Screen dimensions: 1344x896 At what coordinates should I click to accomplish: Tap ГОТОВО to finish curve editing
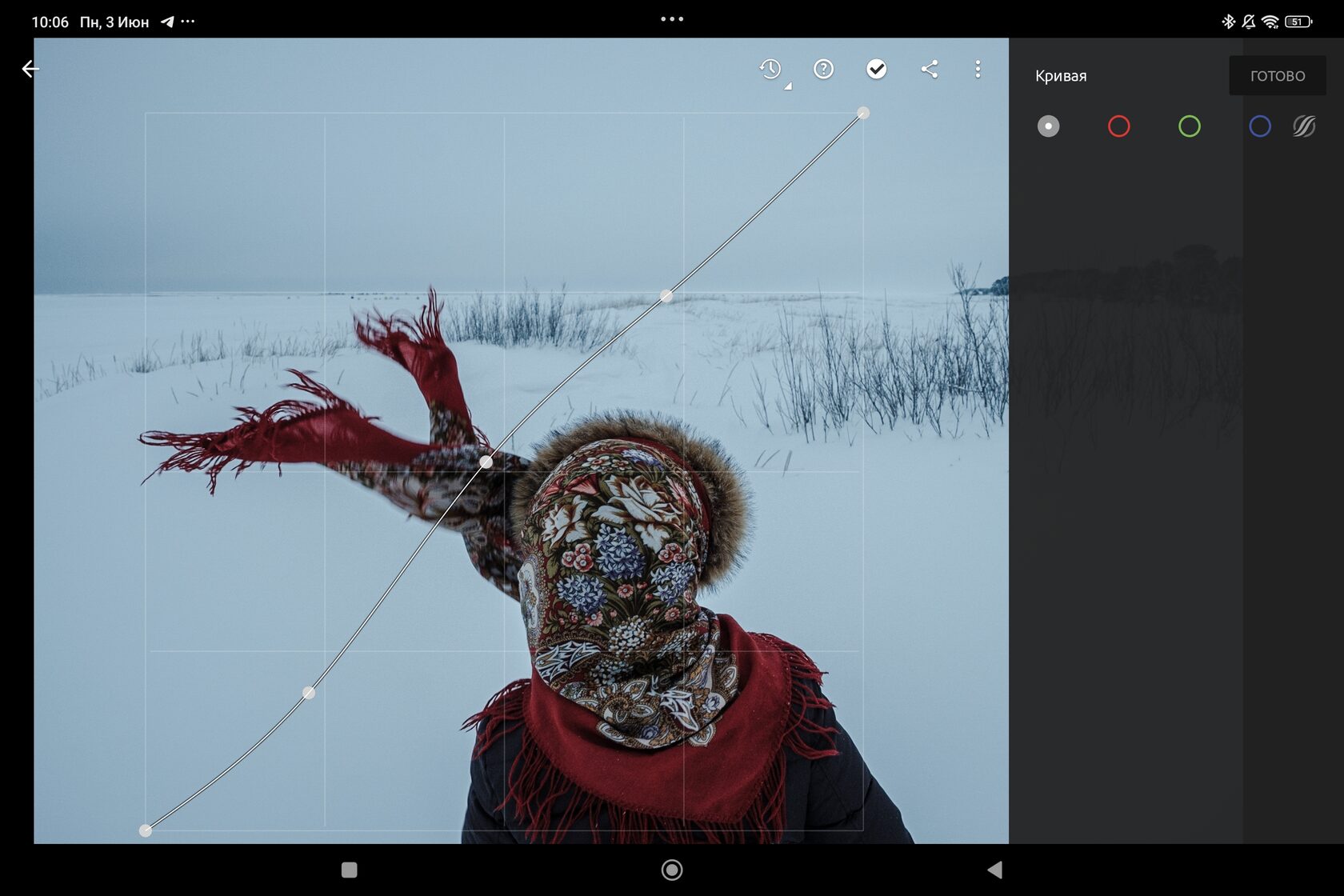(1278, 76)
